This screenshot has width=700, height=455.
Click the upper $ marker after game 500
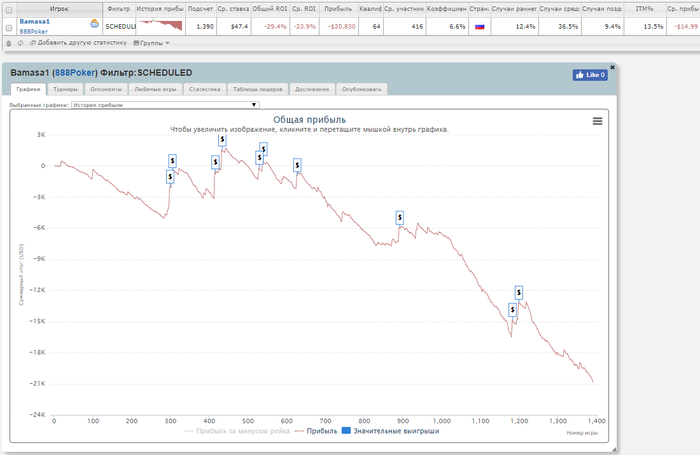coord(263,149)
